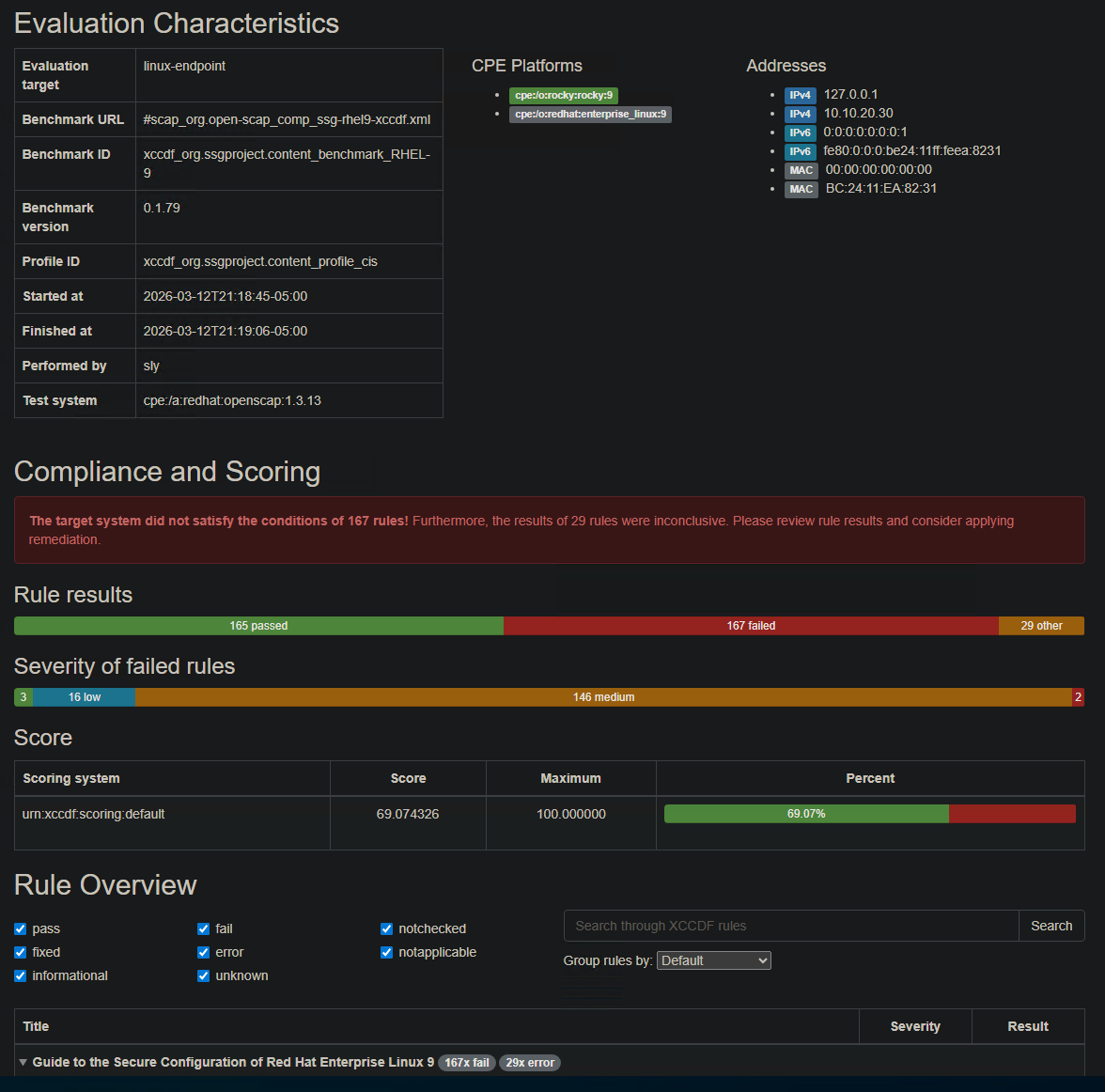
Task: Click the 167x fail badge
Action: [467, 1062]
